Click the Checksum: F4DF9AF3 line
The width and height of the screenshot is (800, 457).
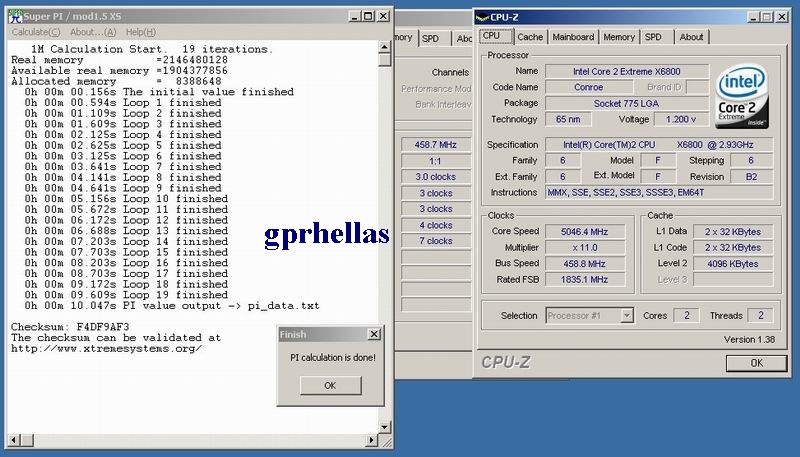[70, 327]
